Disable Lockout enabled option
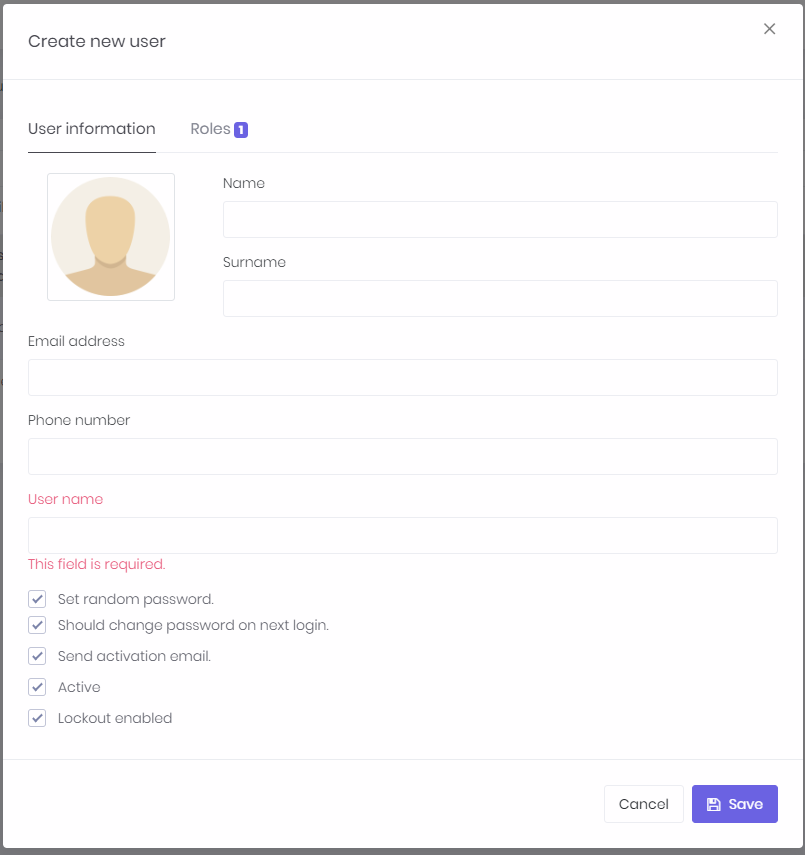The height and width of the screenshot is (855, 805). pos(37,718)
